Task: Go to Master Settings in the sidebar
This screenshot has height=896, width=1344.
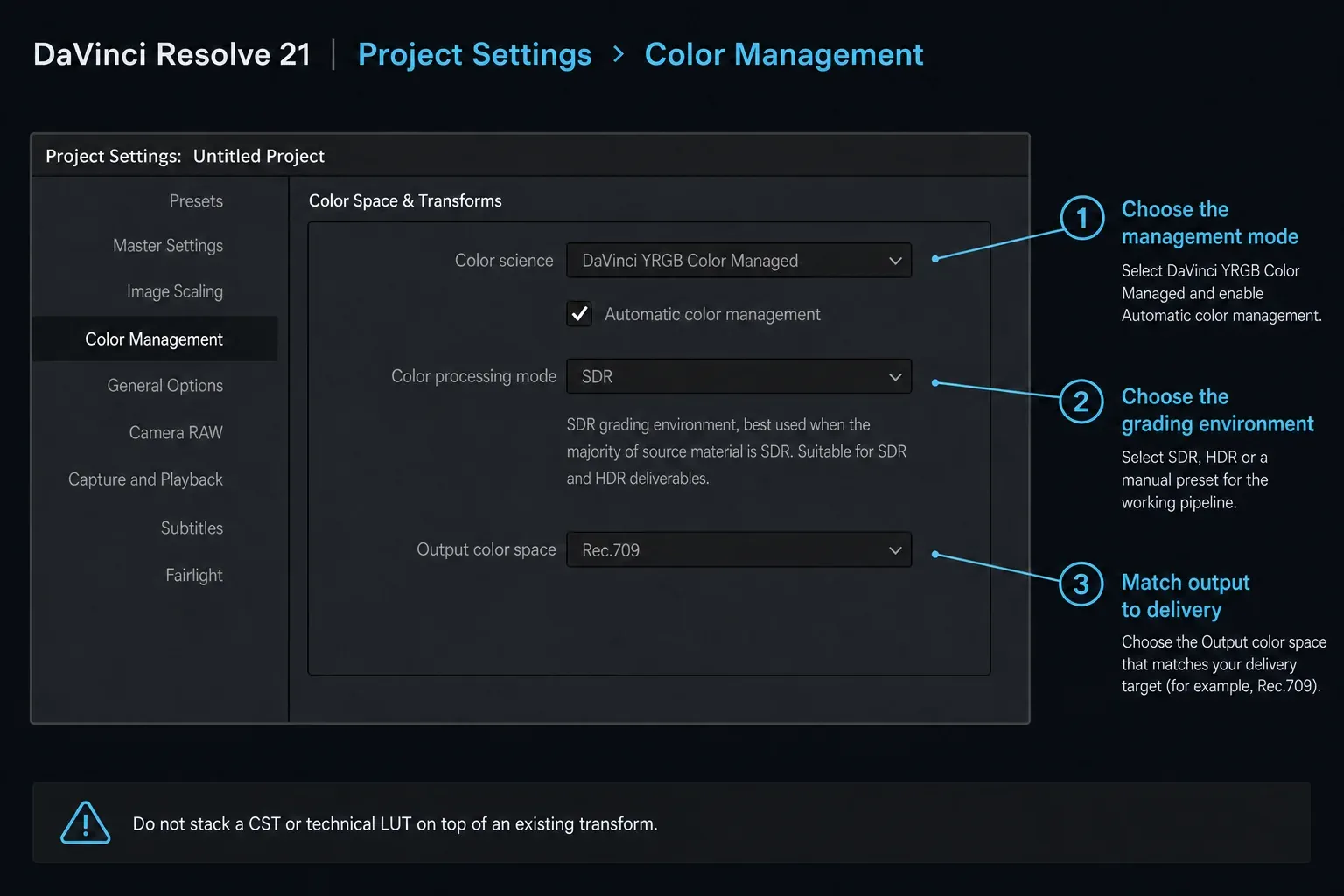Action: click(x=168, y=246)
